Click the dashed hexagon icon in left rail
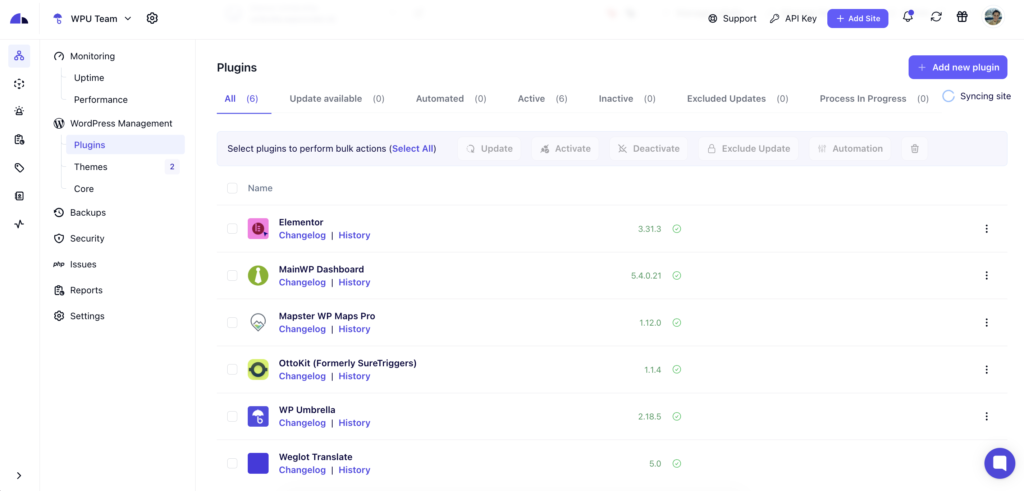This screenshot has width=1024, height=491. (19, 84)
